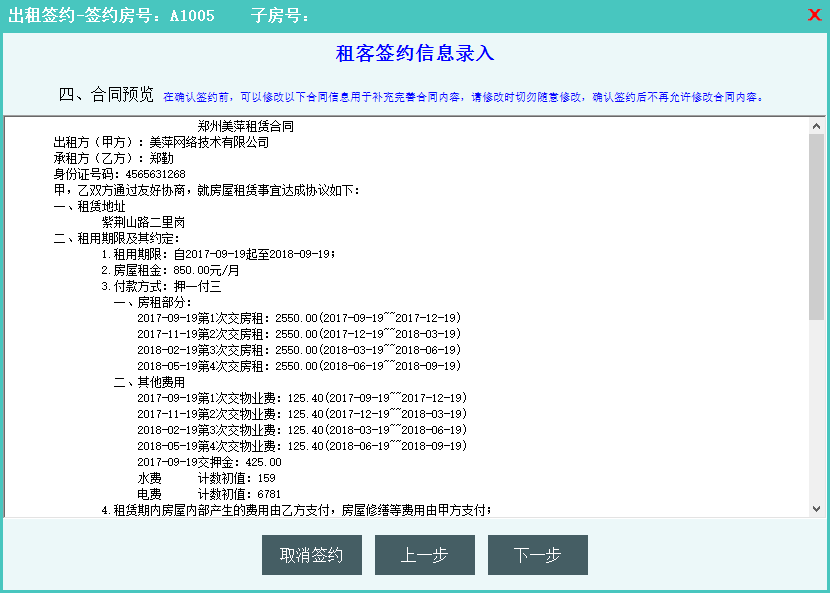This screenshot has width=830, height=593.
Task: Click the address line 紫荆山路二里岗
Action: click(x=143, y=222)
